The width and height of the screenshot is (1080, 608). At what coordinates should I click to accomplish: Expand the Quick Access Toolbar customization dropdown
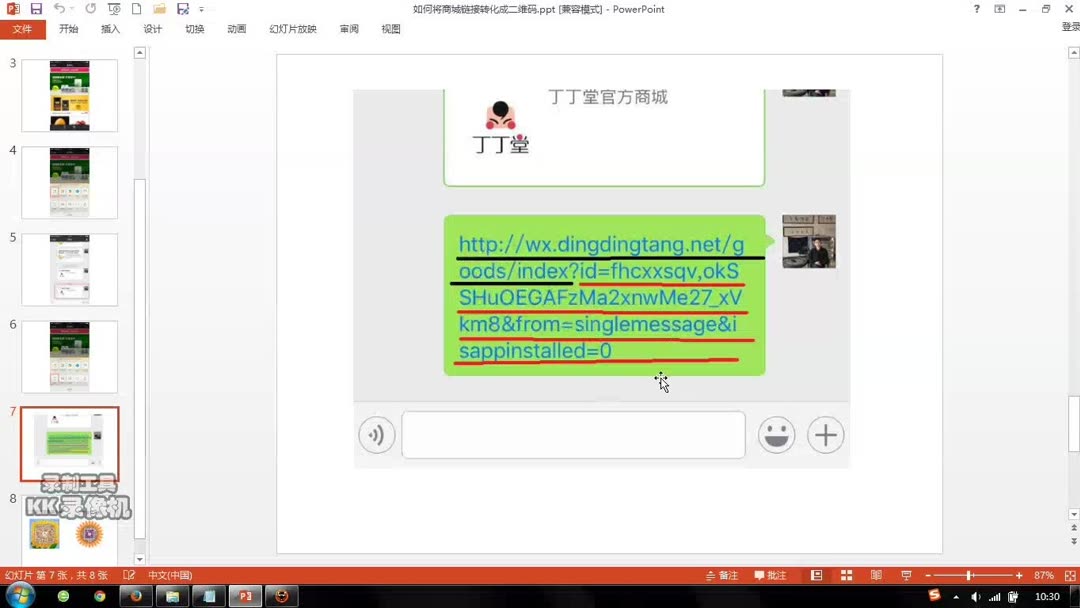click(x=201, y=8)
